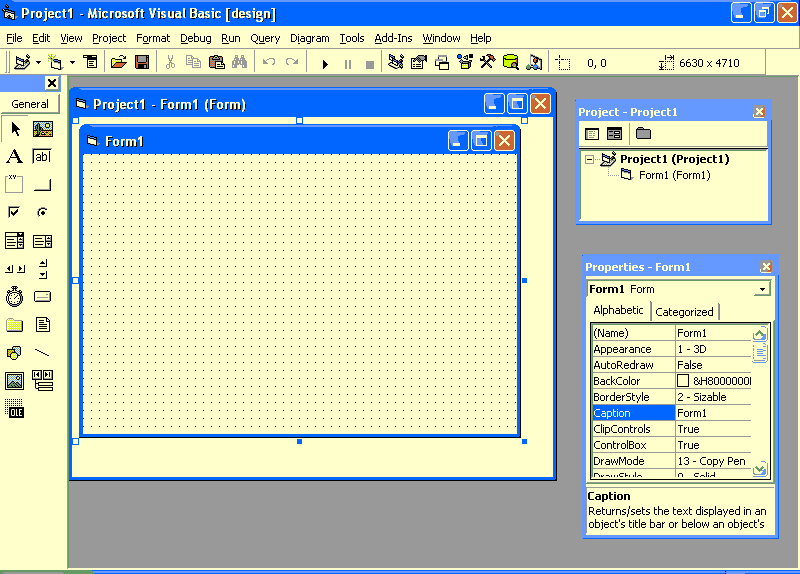Open the Project menu
The width and height of the screenshot is (800, 574).
pos(109,38)
